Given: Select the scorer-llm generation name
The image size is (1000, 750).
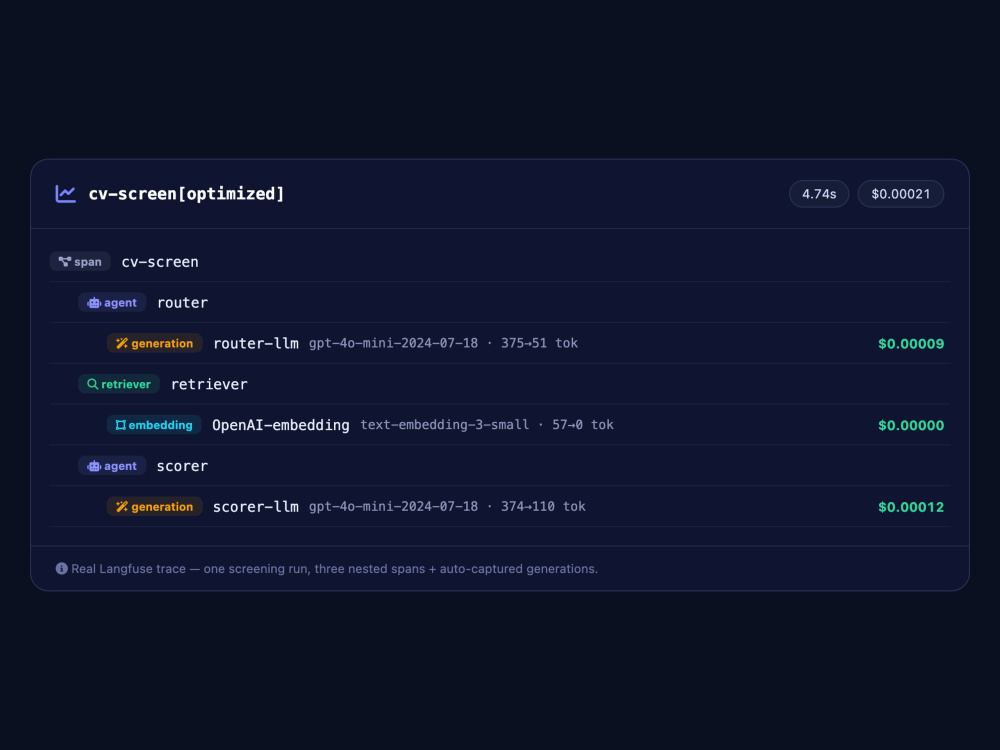Looking at the screenshot, I should [x=255, y=506].
